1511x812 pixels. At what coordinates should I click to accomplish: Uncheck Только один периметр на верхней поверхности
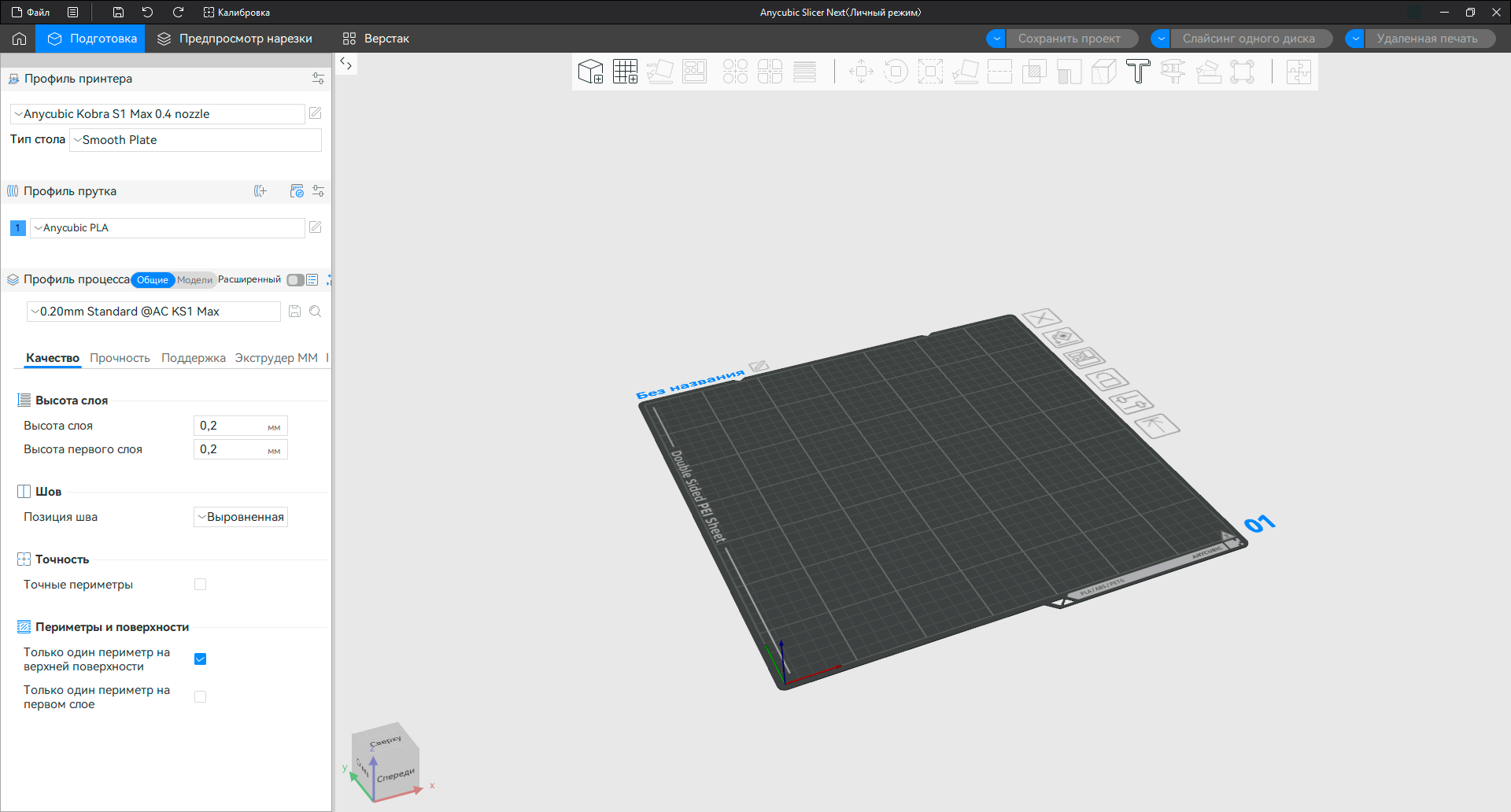[x=200, y=659]
